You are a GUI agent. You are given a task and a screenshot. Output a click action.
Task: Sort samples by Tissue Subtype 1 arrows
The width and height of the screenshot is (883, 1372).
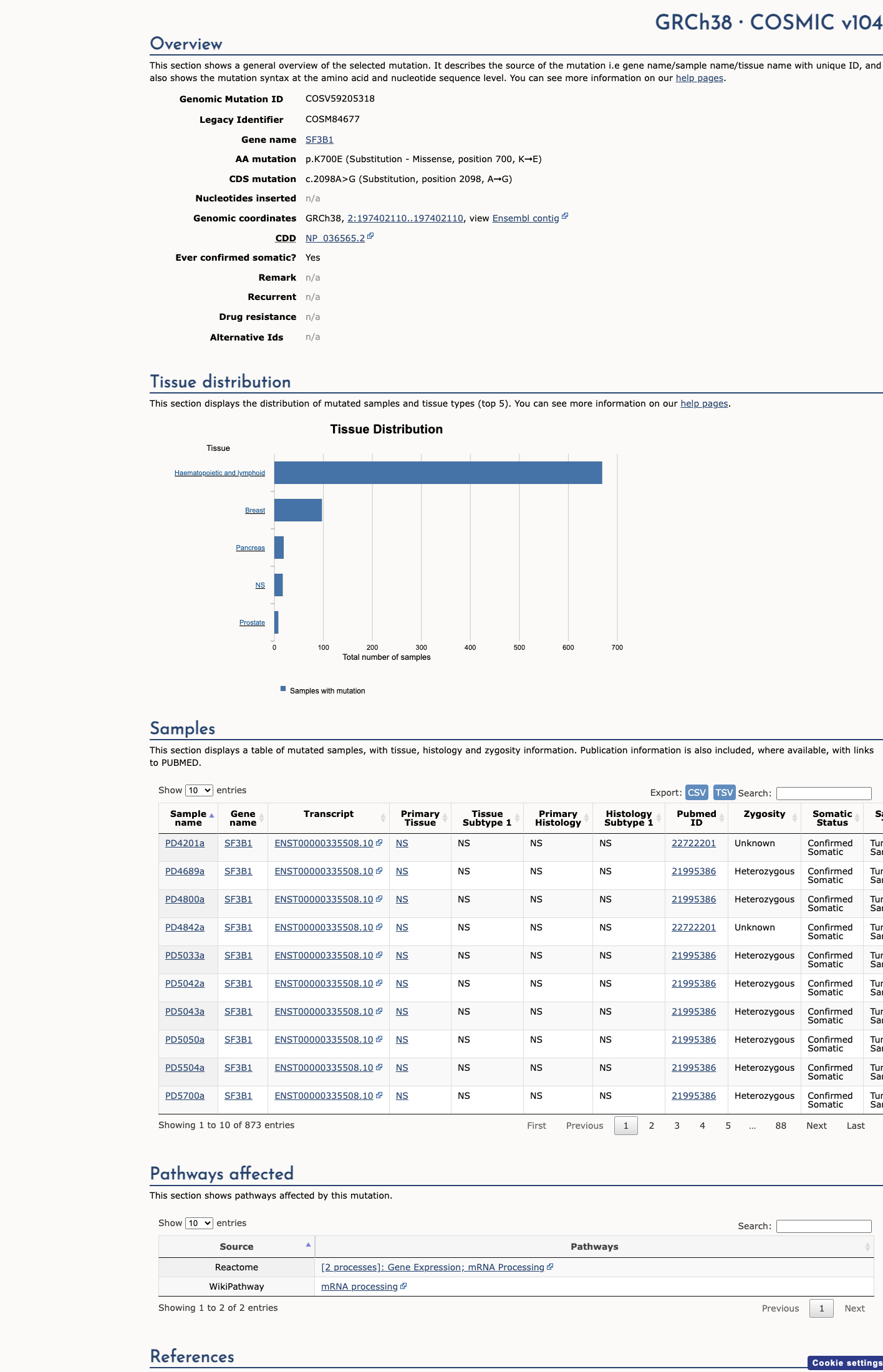coord(517,818)
